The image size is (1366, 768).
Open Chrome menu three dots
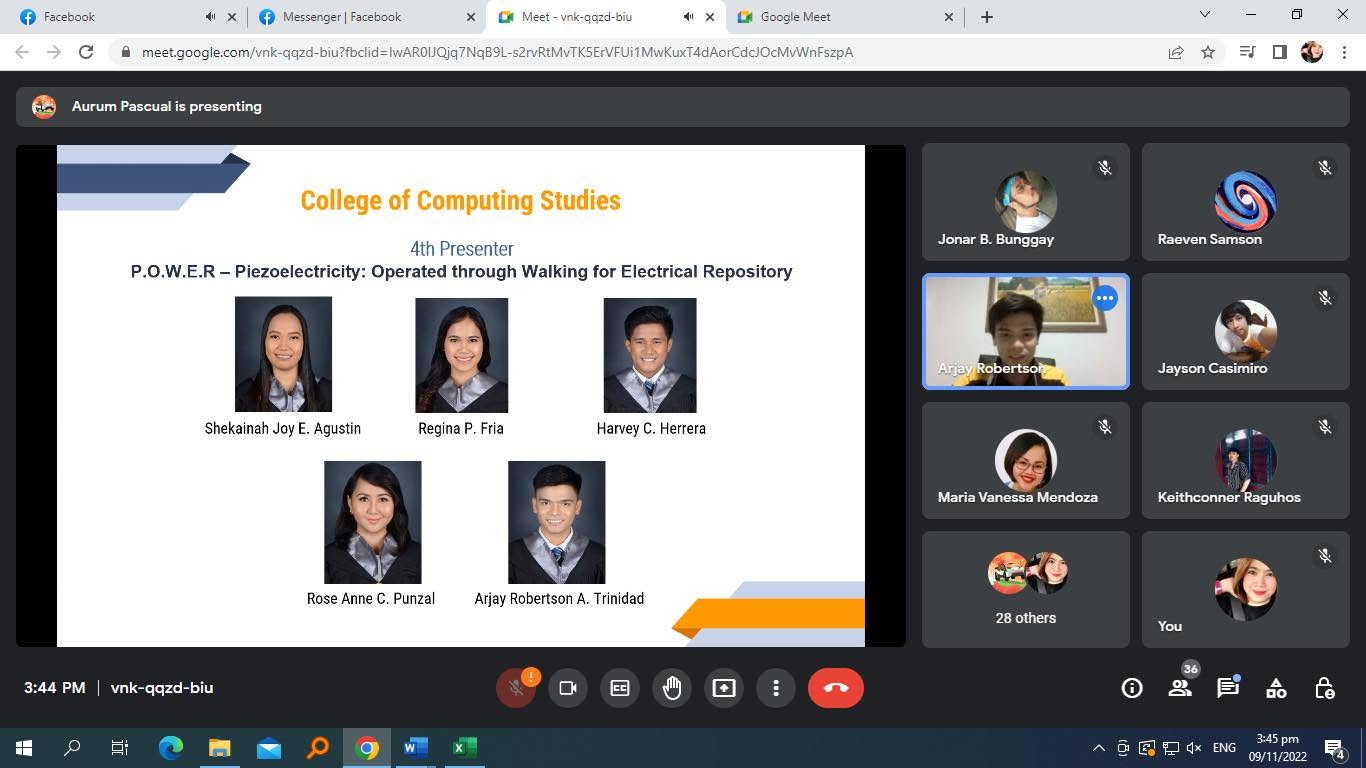[1343, 52]
